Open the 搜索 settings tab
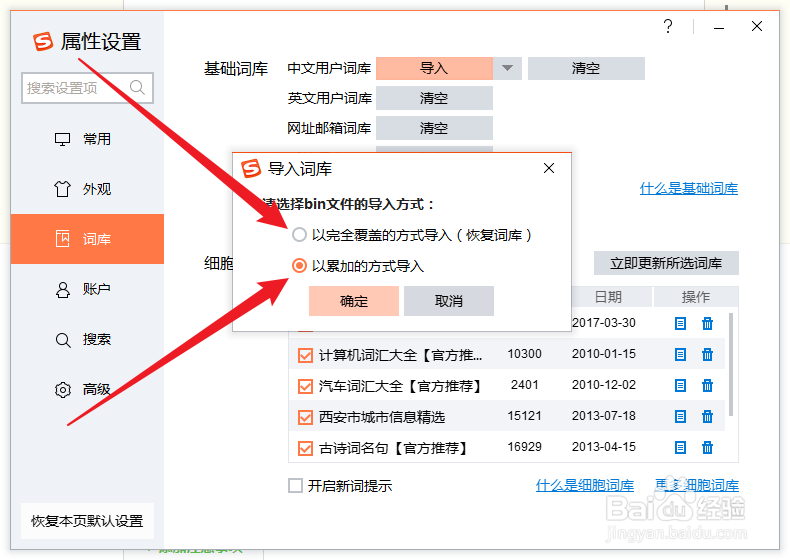The image size is (790, 560). 87,339
